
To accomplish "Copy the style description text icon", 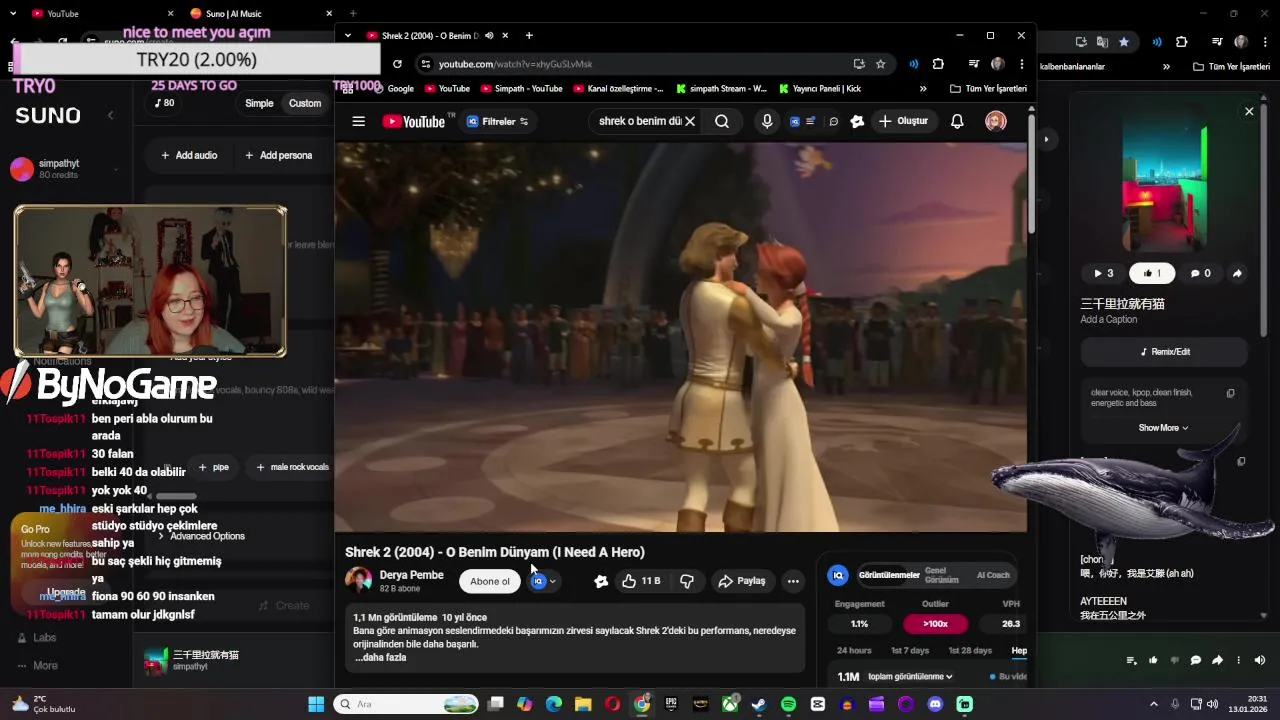I will pos(1231,393).
